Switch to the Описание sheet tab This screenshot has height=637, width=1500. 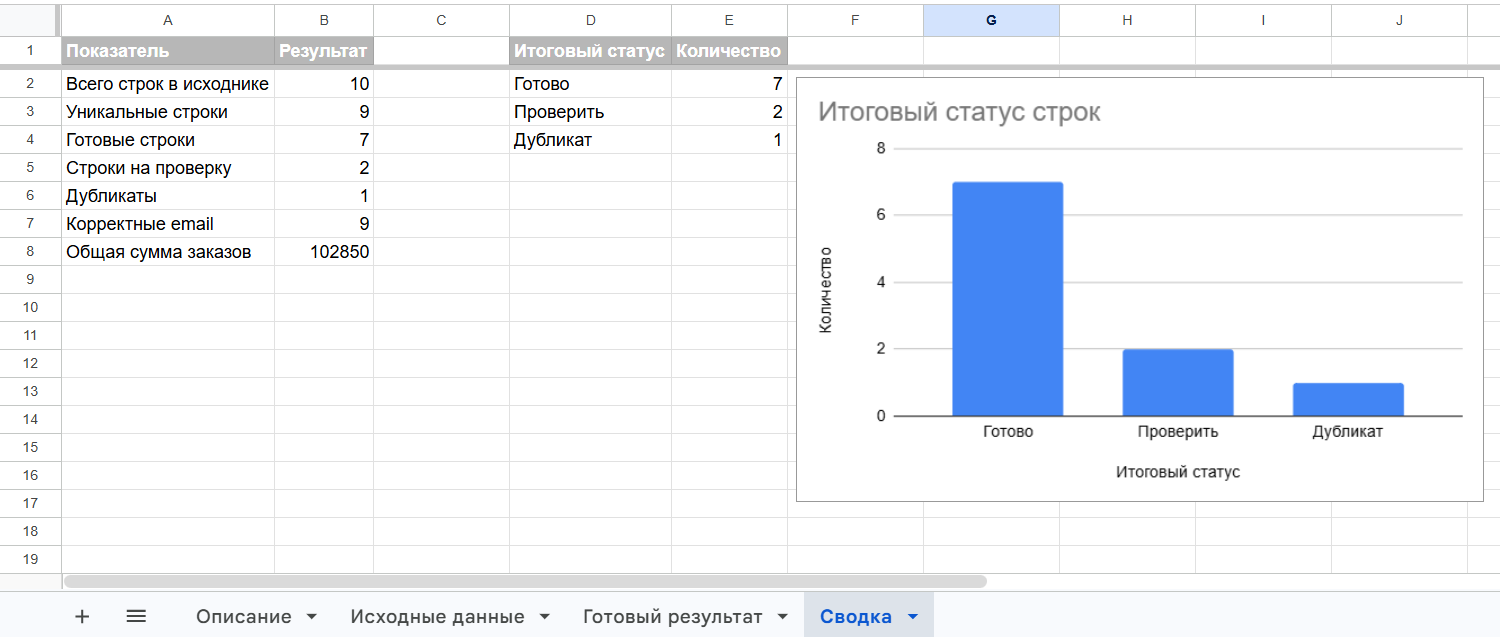(244, 617)
